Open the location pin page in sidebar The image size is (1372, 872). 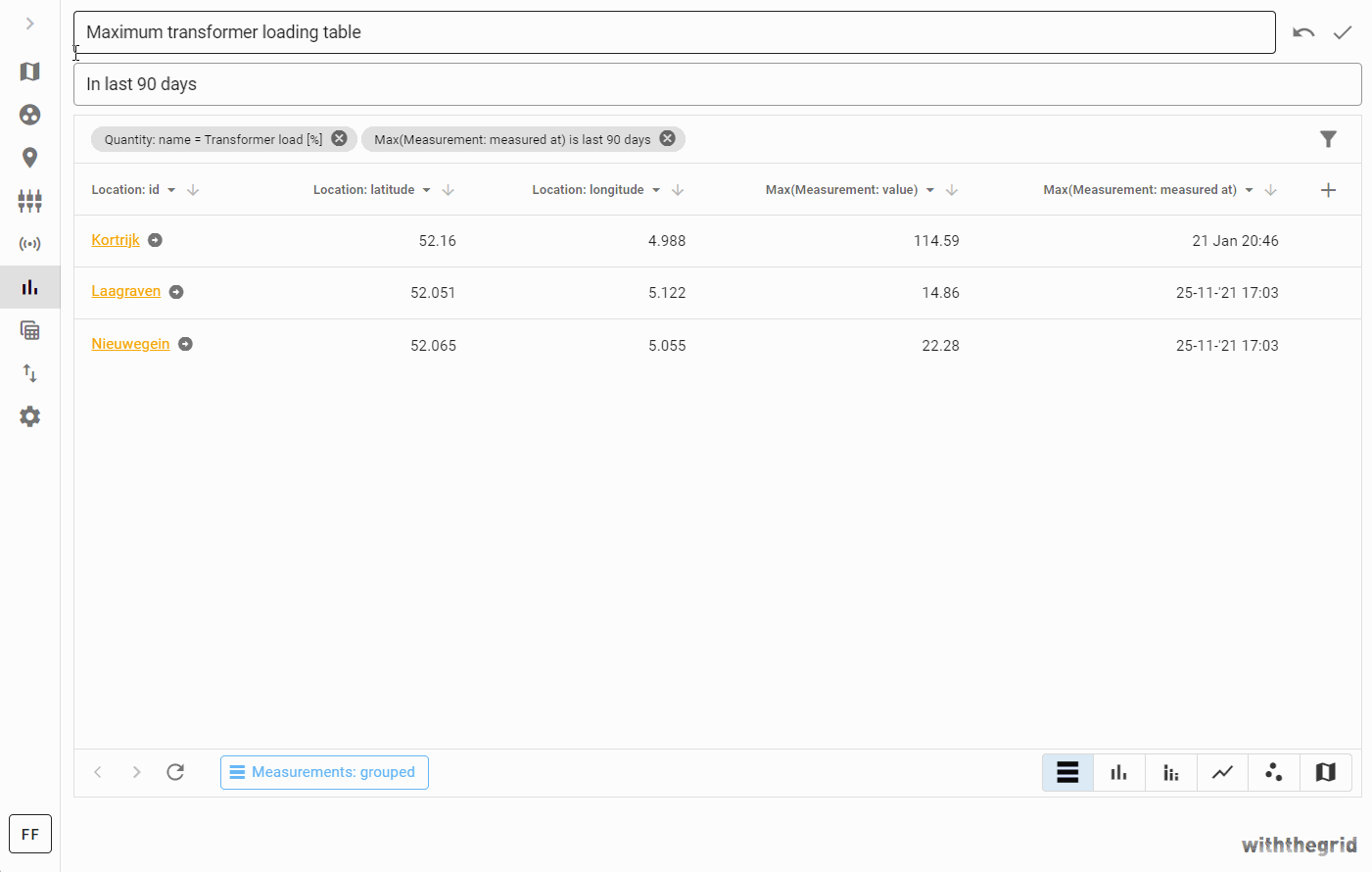click(30, 158)
